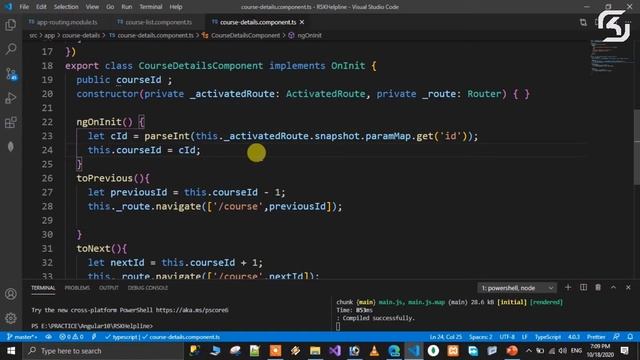This screenshot has width=640, height=360.
Task: Switch to the PROBLEMS panel tab
Action: tap(77, 288)
